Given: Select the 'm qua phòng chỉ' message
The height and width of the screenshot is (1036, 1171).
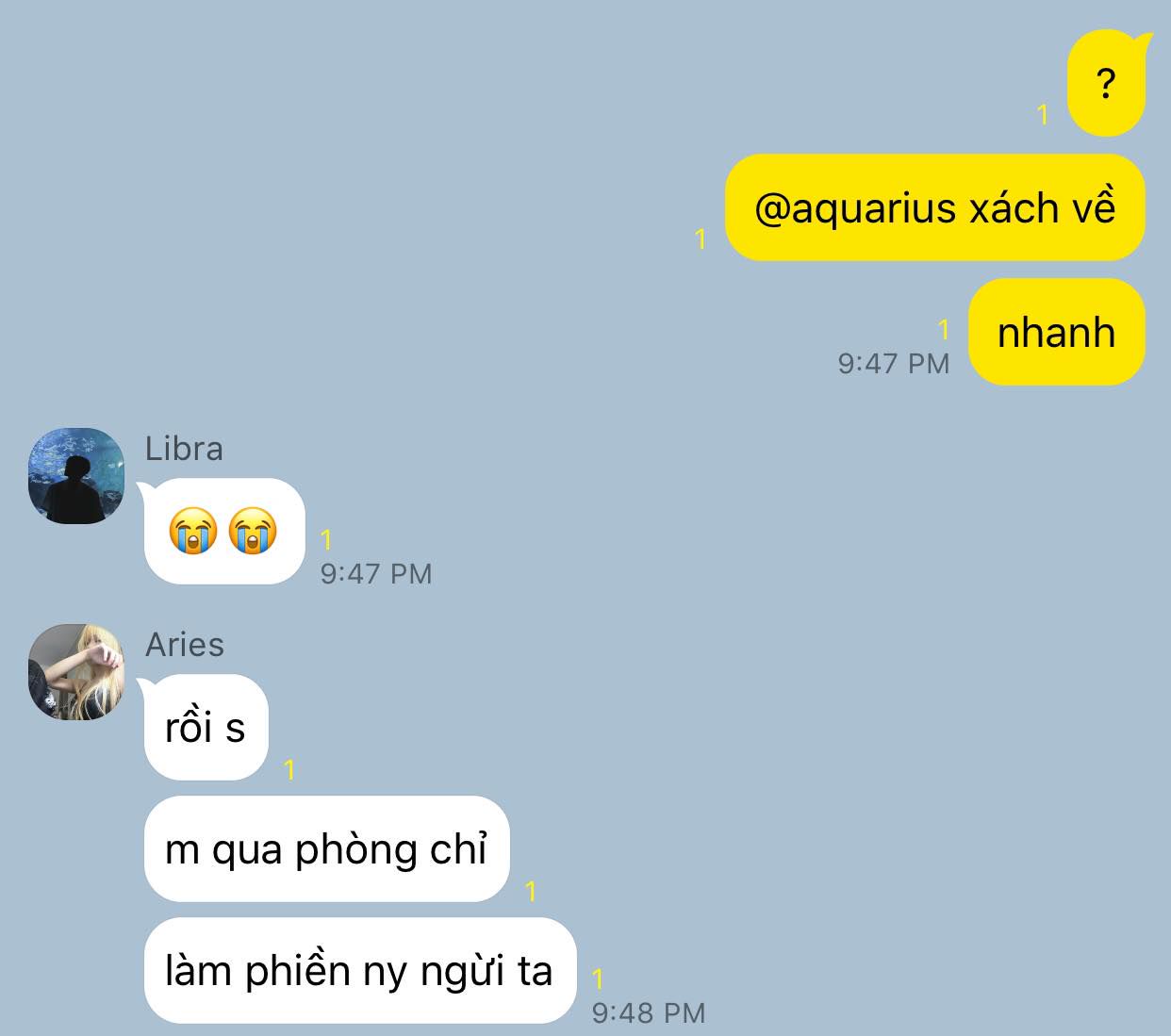Looking at the screenshot, I should pos(326,849).
